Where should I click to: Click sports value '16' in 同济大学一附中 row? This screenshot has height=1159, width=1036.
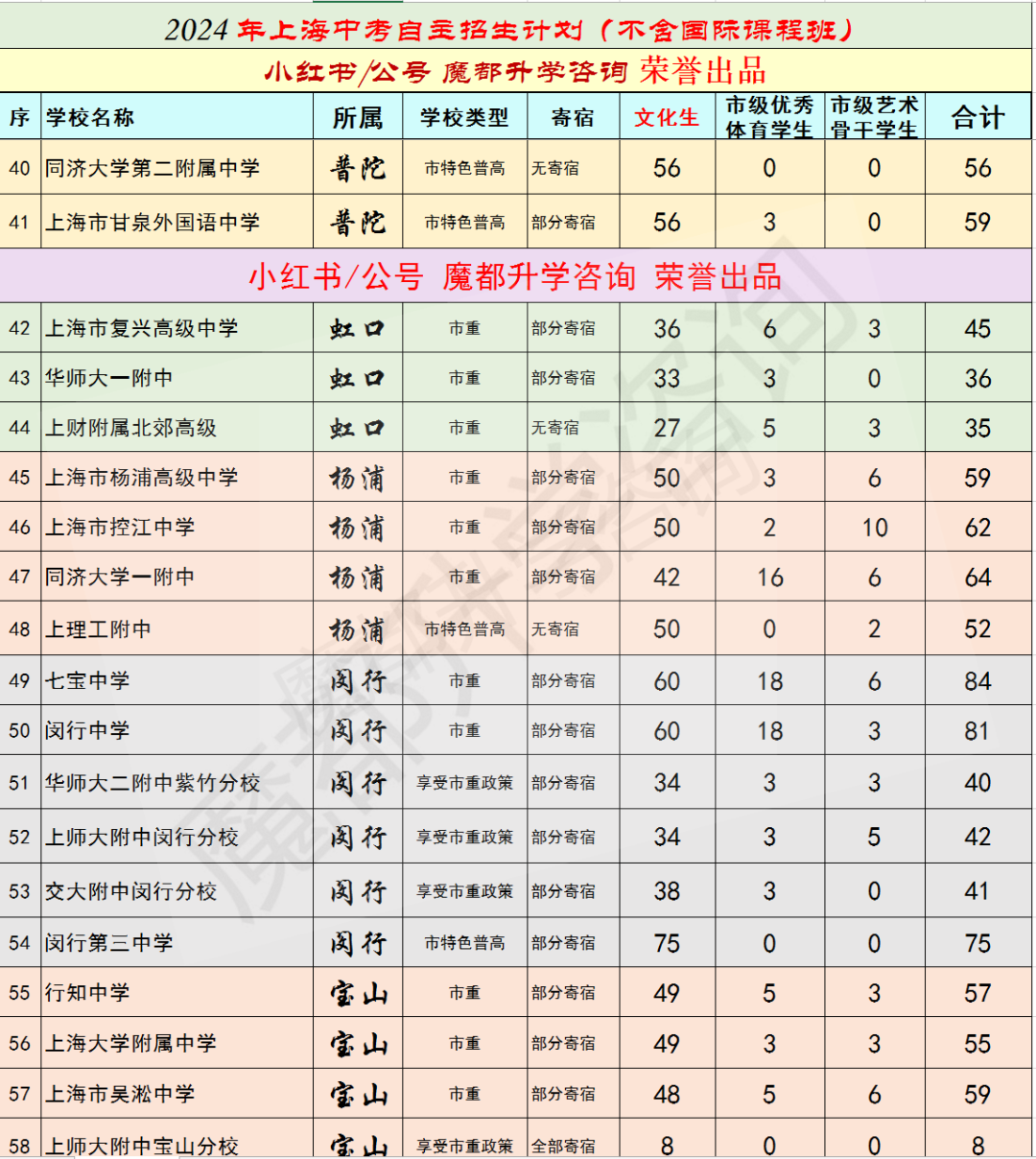click(x=769, y=578)
